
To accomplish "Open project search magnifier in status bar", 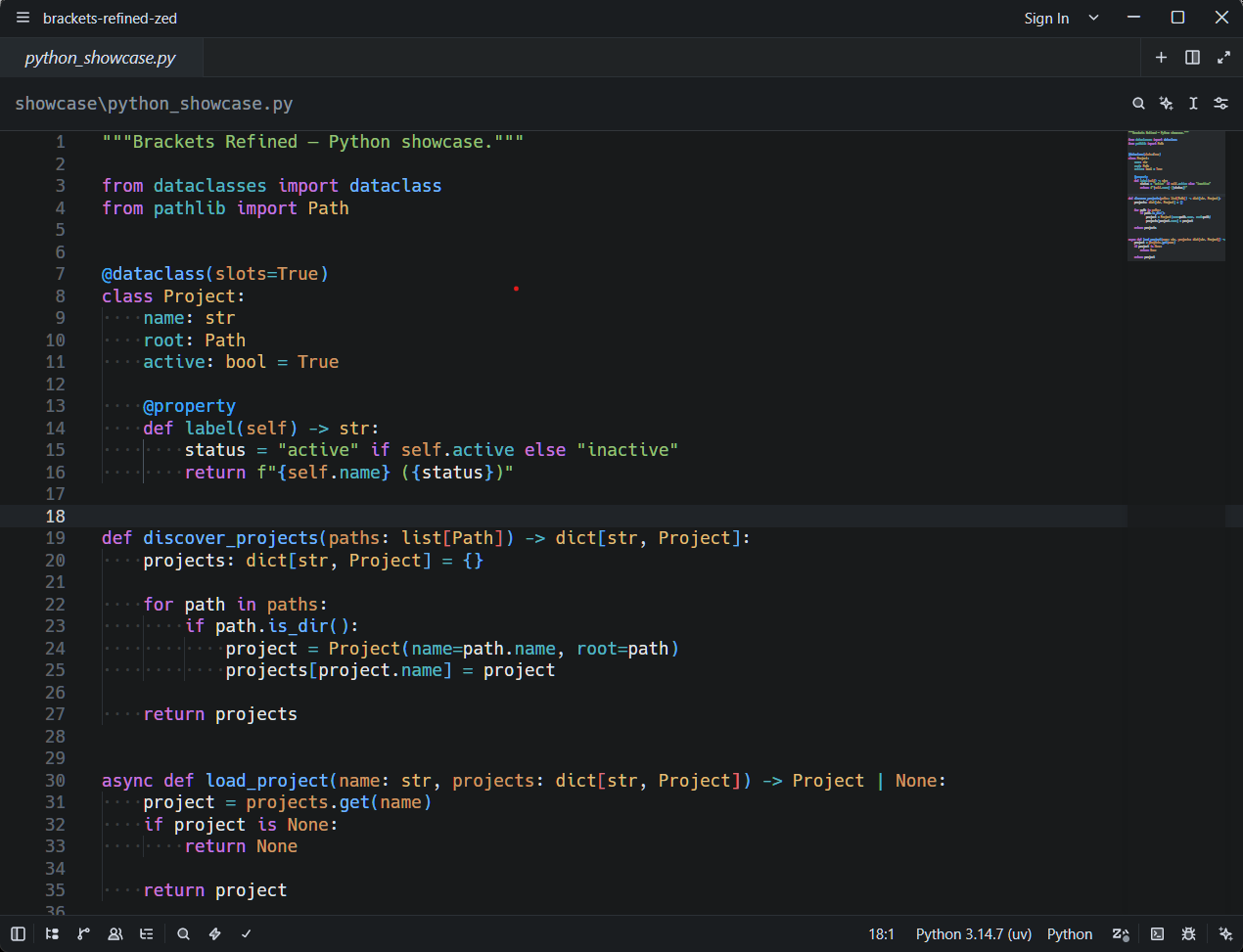I will point(183,933).
